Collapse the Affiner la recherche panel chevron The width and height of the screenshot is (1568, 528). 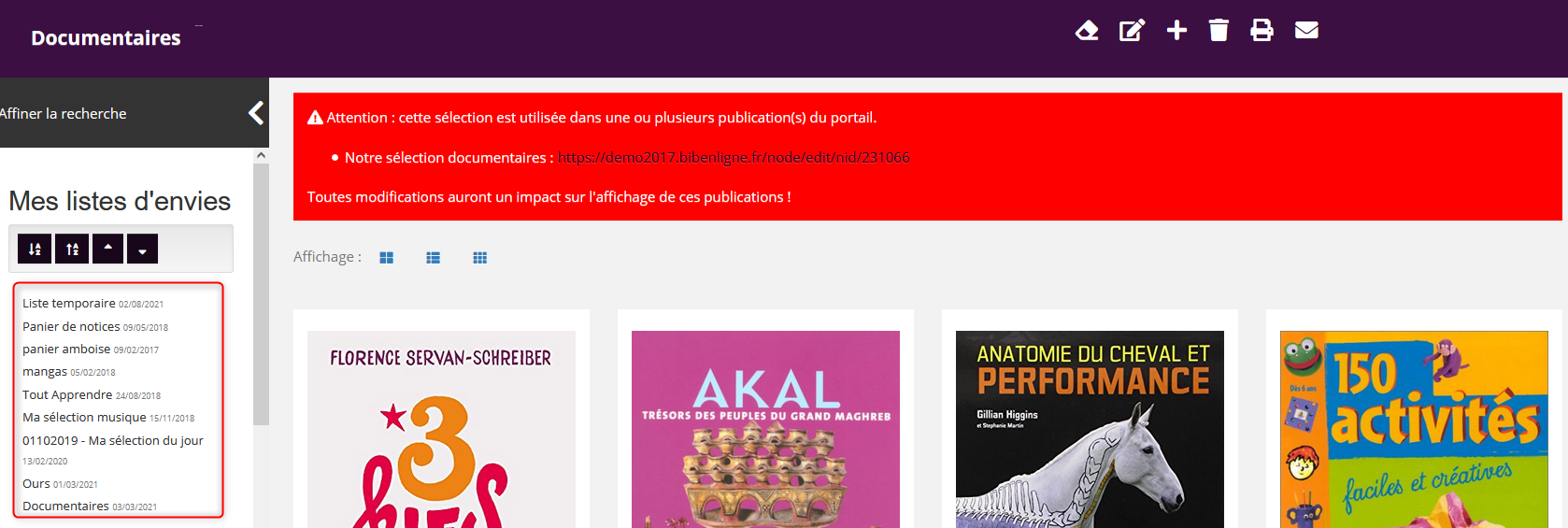coord(255,113)
